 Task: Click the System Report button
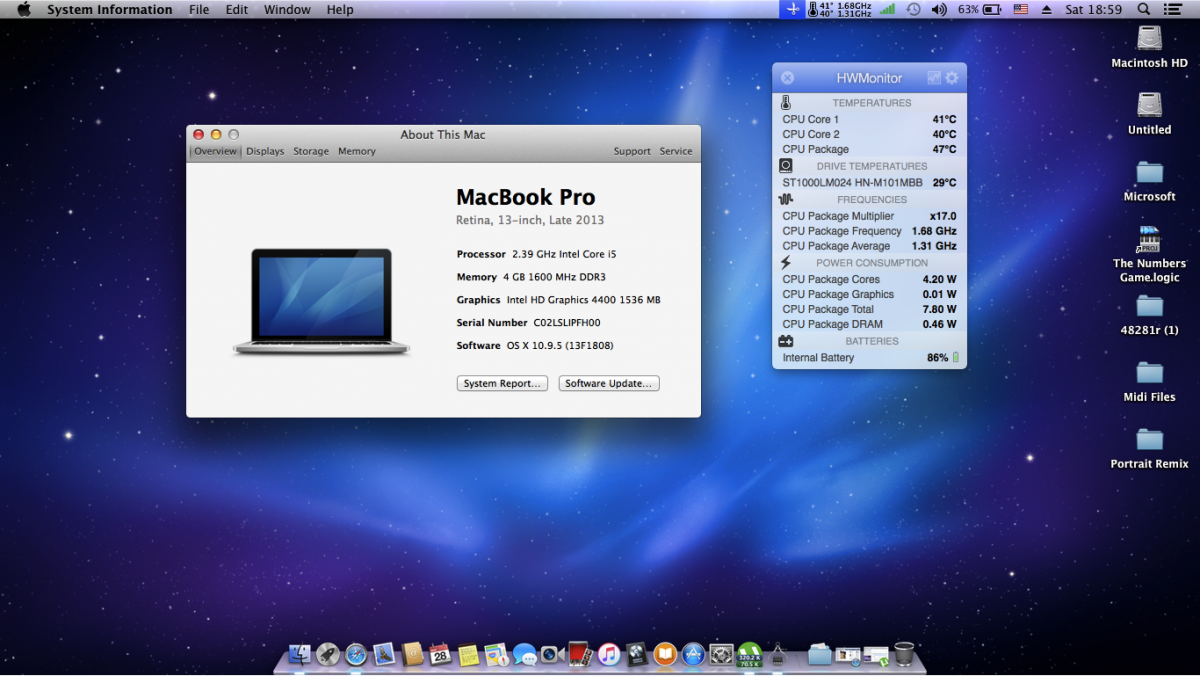click(502, 383)
